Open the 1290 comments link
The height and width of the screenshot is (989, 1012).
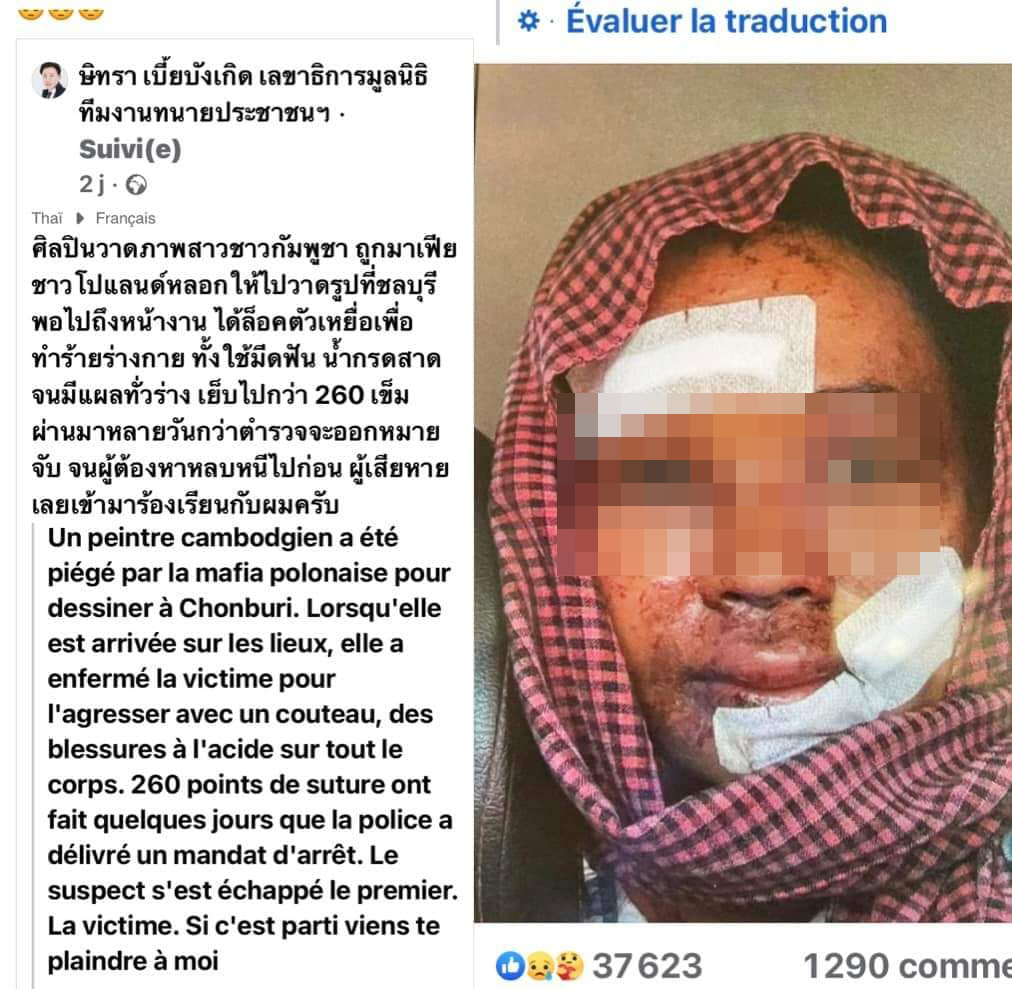coord(907,966)
